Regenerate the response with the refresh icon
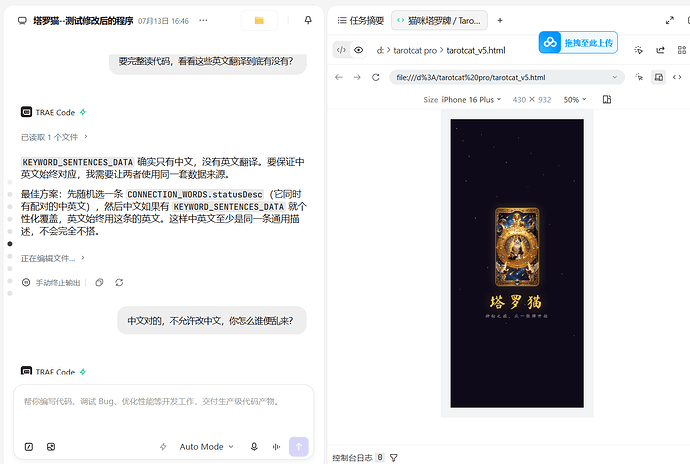This screenshot has width=690, height=464. coord(119,283)
